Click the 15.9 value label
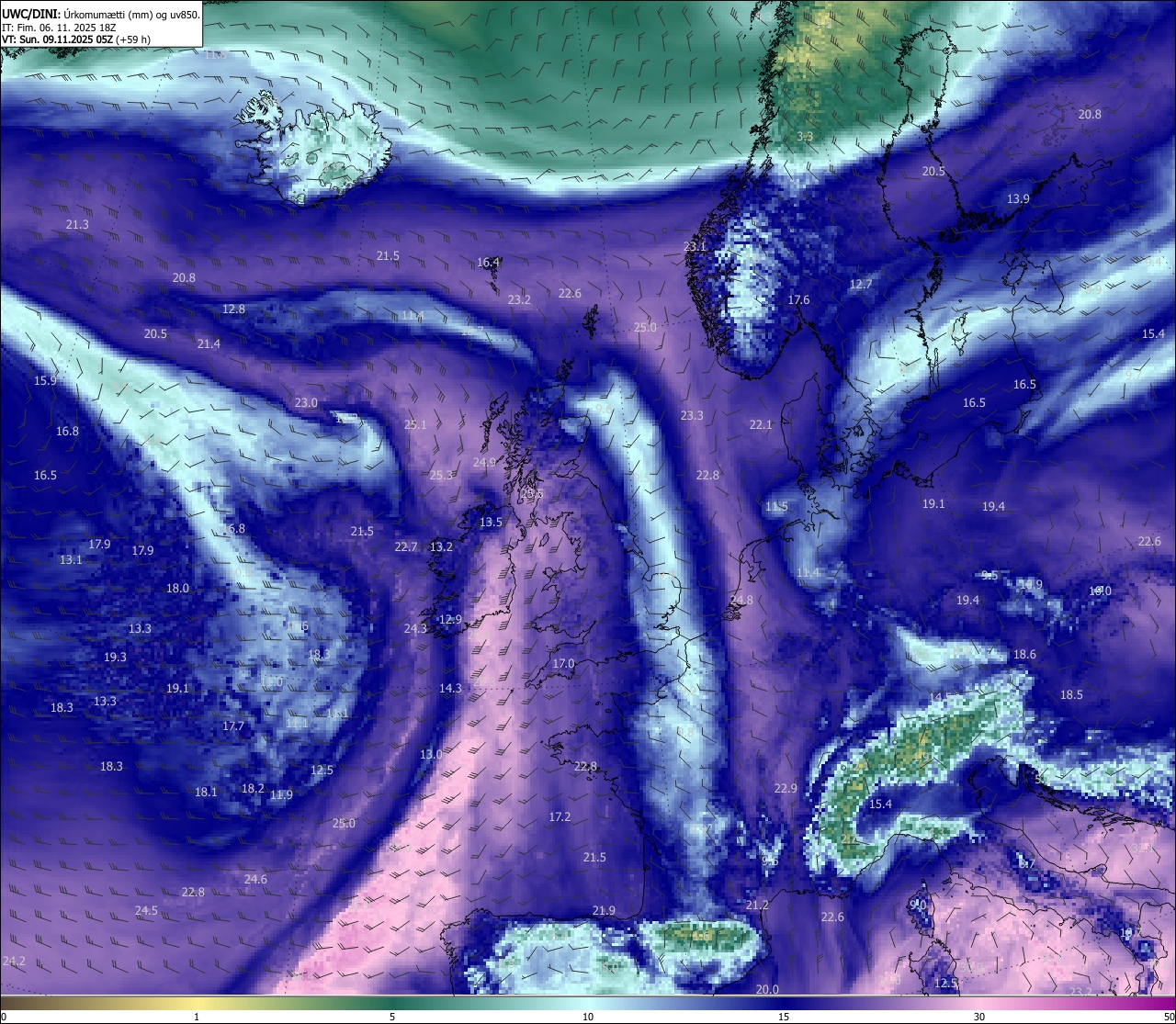 tap(45, 380)
